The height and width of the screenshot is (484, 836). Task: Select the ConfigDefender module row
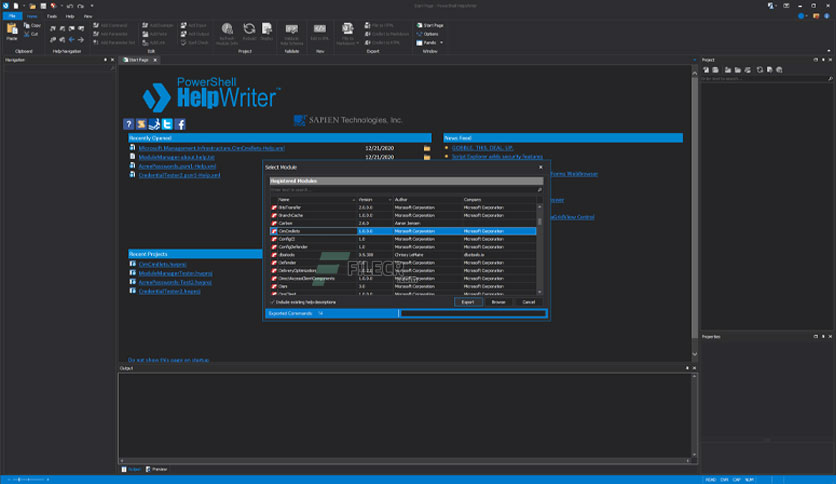[x=403, y=247]
